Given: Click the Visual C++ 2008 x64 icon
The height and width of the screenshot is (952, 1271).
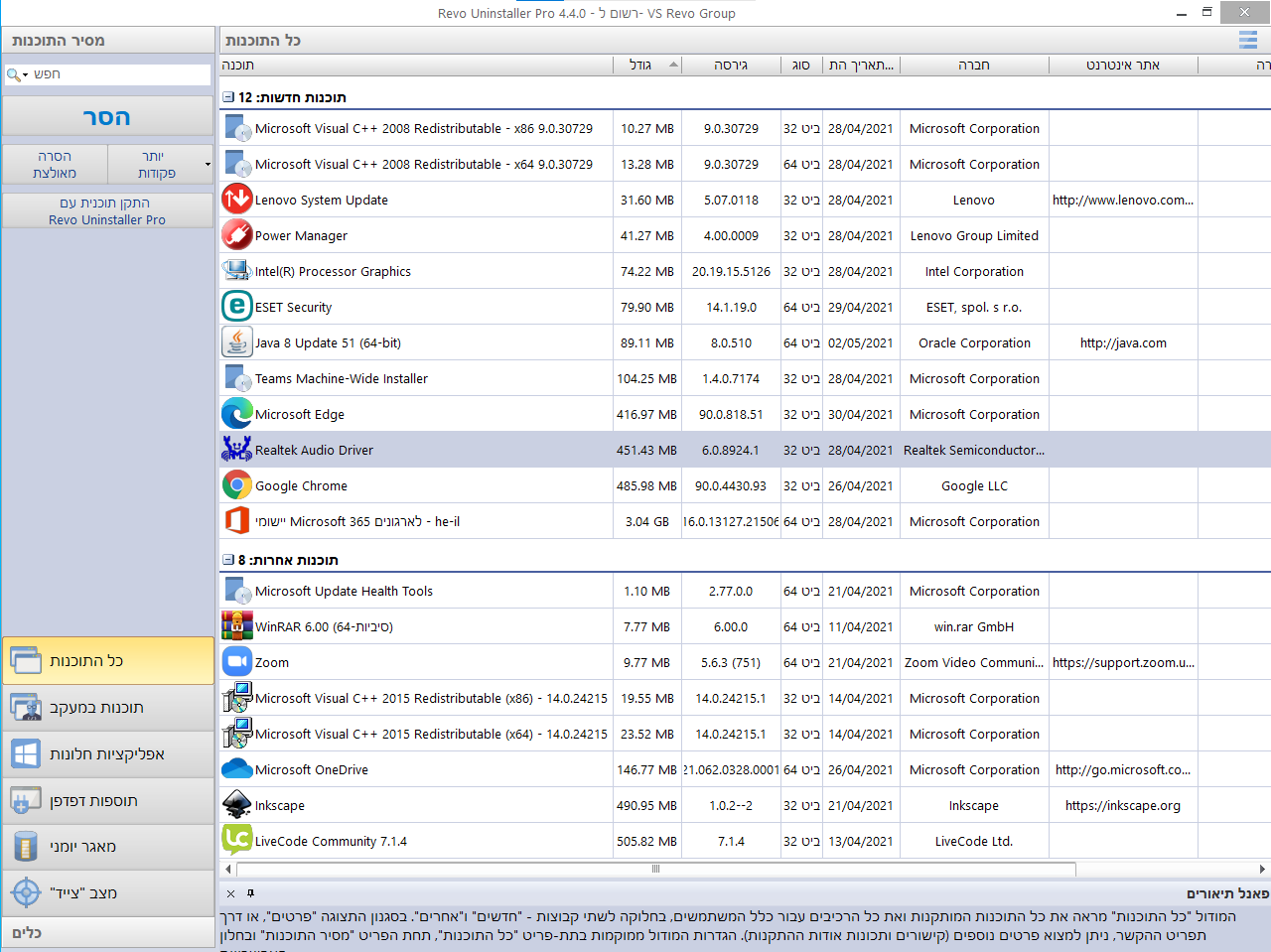Looking at the screenshot, I should point(237,164).
